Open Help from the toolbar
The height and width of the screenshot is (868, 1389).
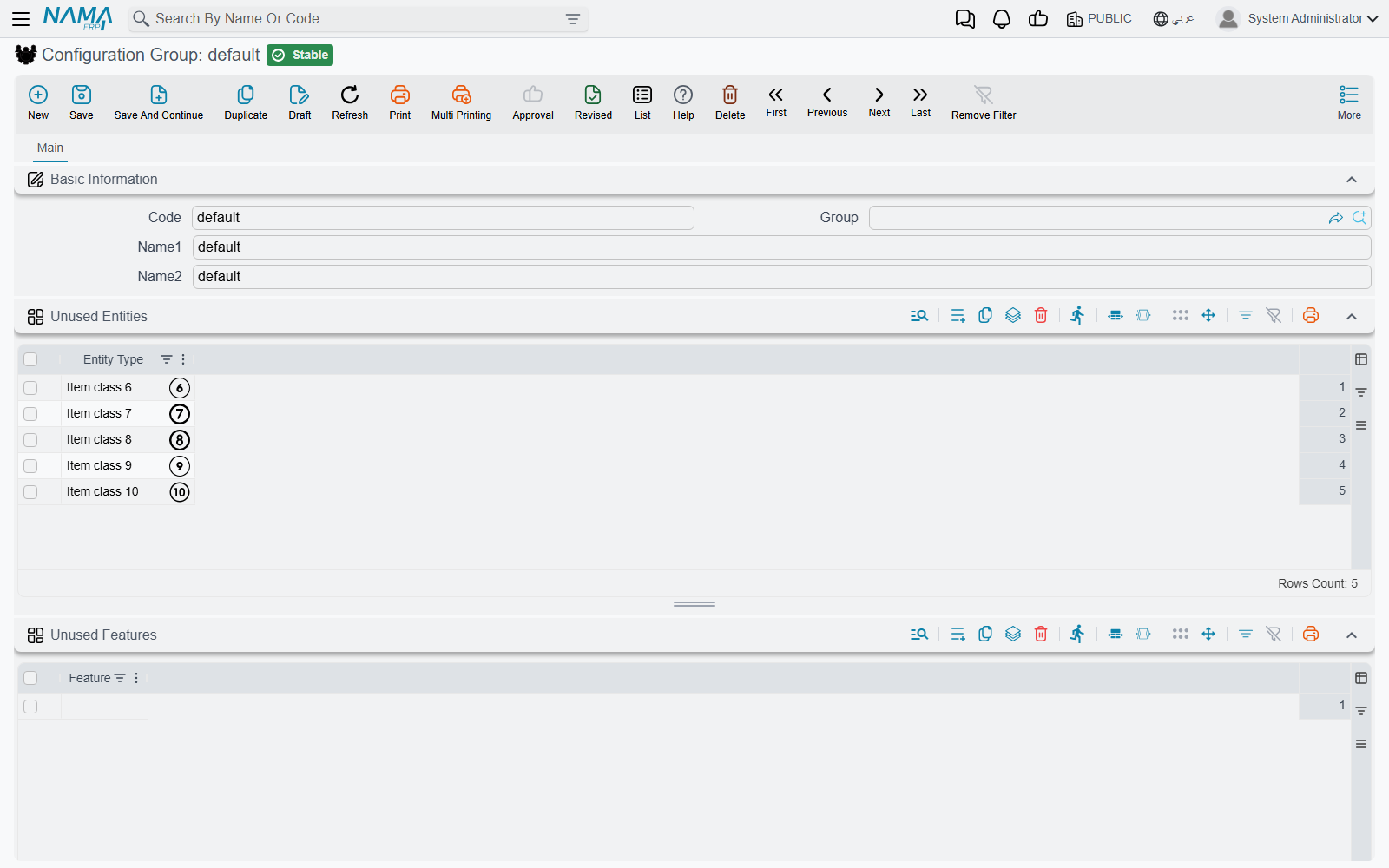(683, 102)
